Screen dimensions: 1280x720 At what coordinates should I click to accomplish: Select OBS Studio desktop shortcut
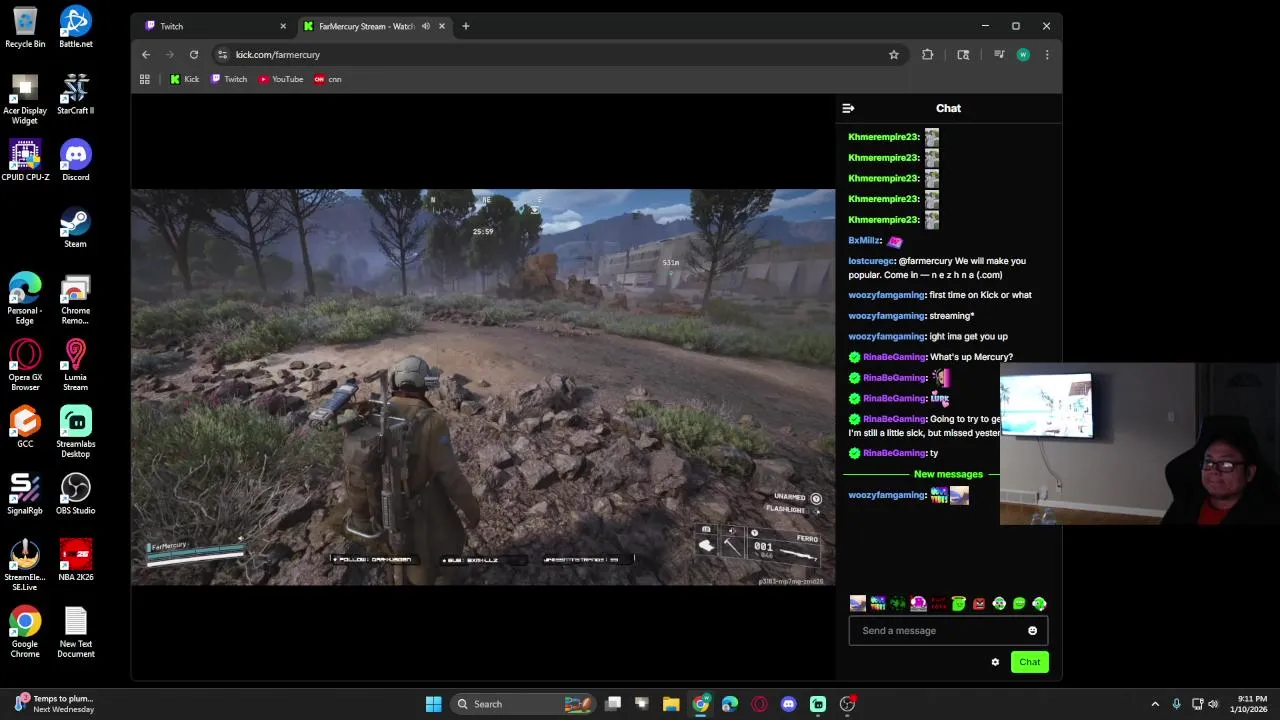76,495
